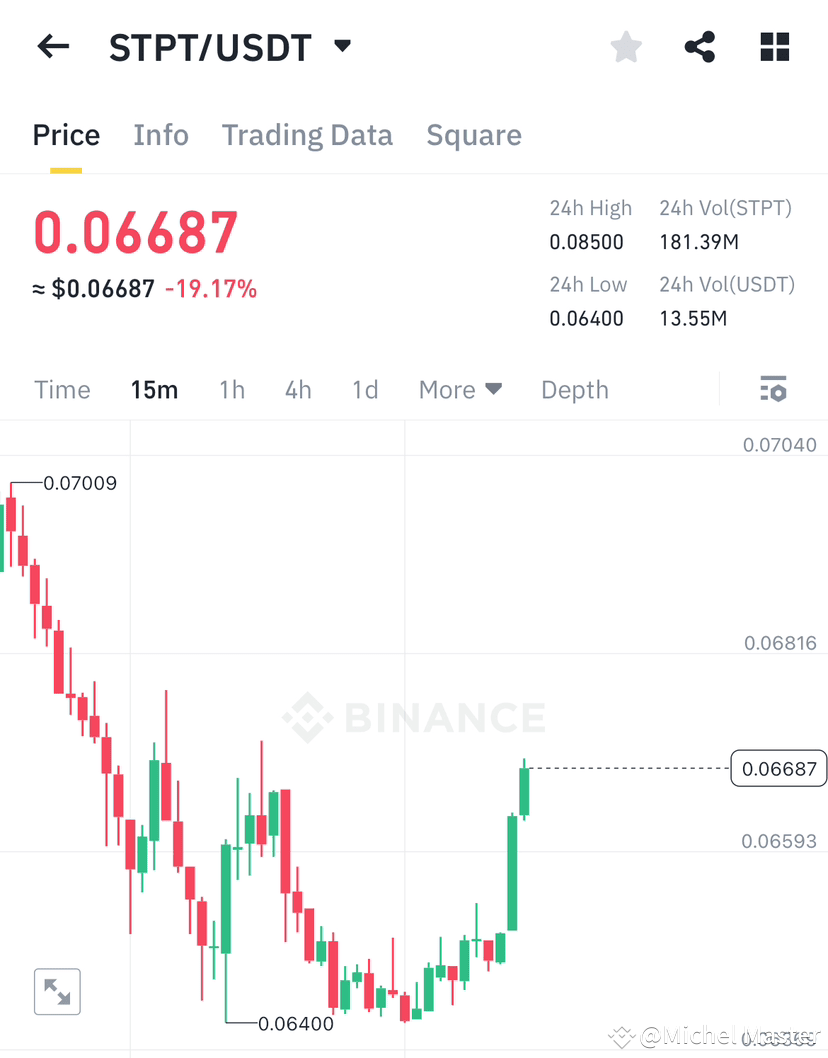Switch to the Info tab

coord(161,135)
